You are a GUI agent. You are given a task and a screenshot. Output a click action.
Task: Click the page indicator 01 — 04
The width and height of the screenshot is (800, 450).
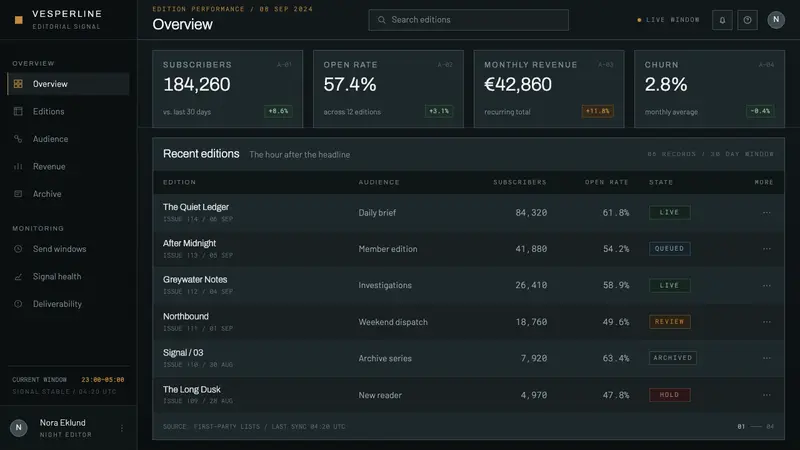click(756, 427)
